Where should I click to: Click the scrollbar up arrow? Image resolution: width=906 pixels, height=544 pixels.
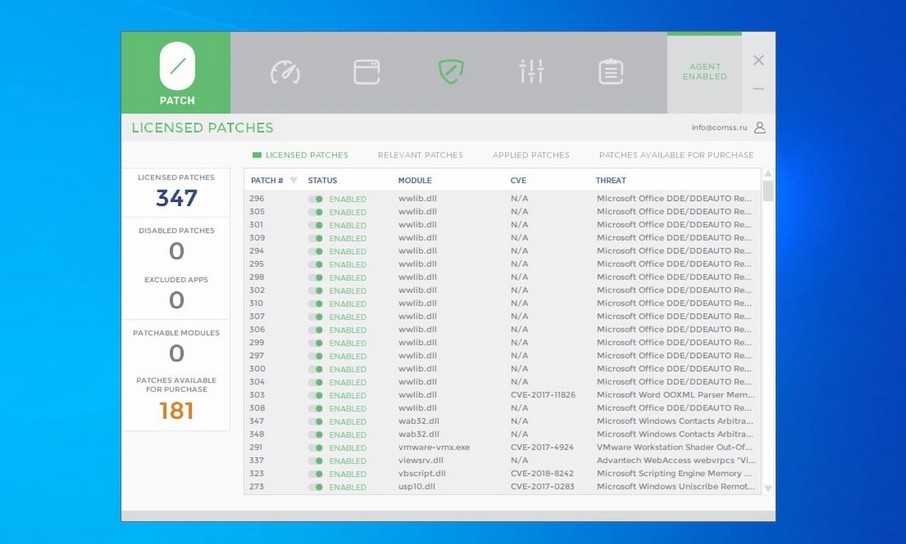coord(768,173)
